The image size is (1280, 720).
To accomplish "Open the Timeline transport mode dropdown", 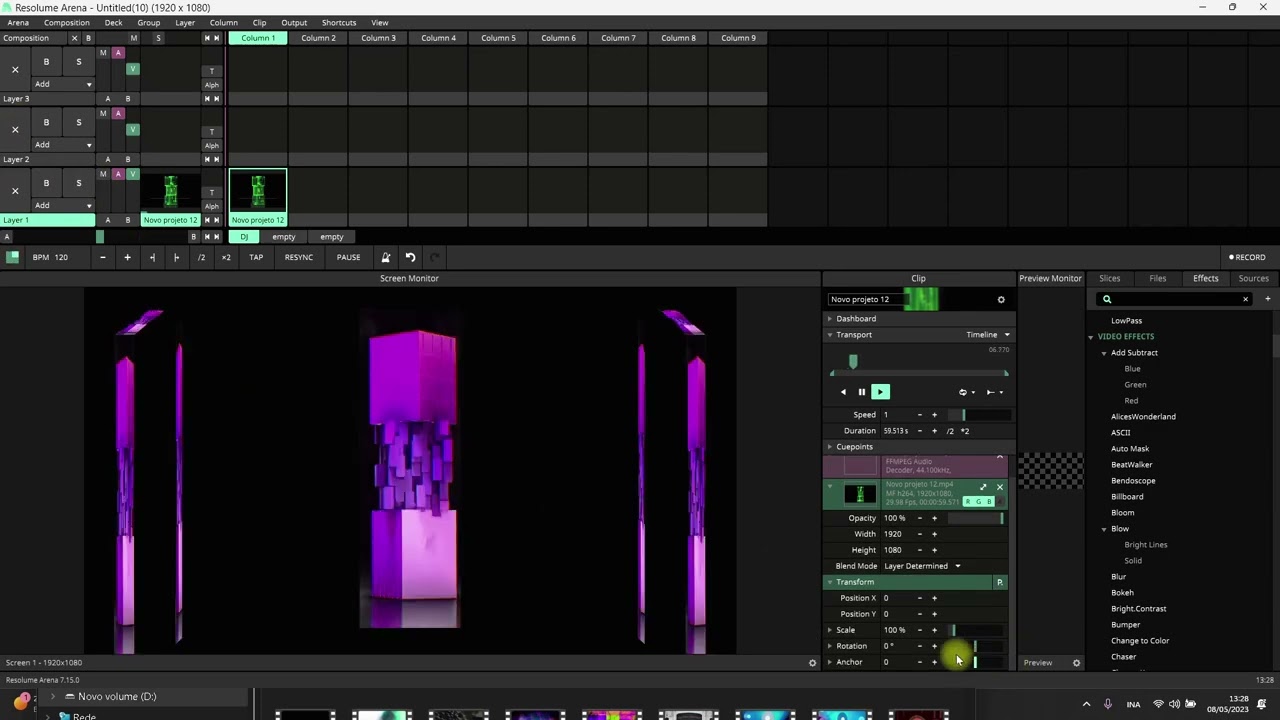I will coord(987,335).
